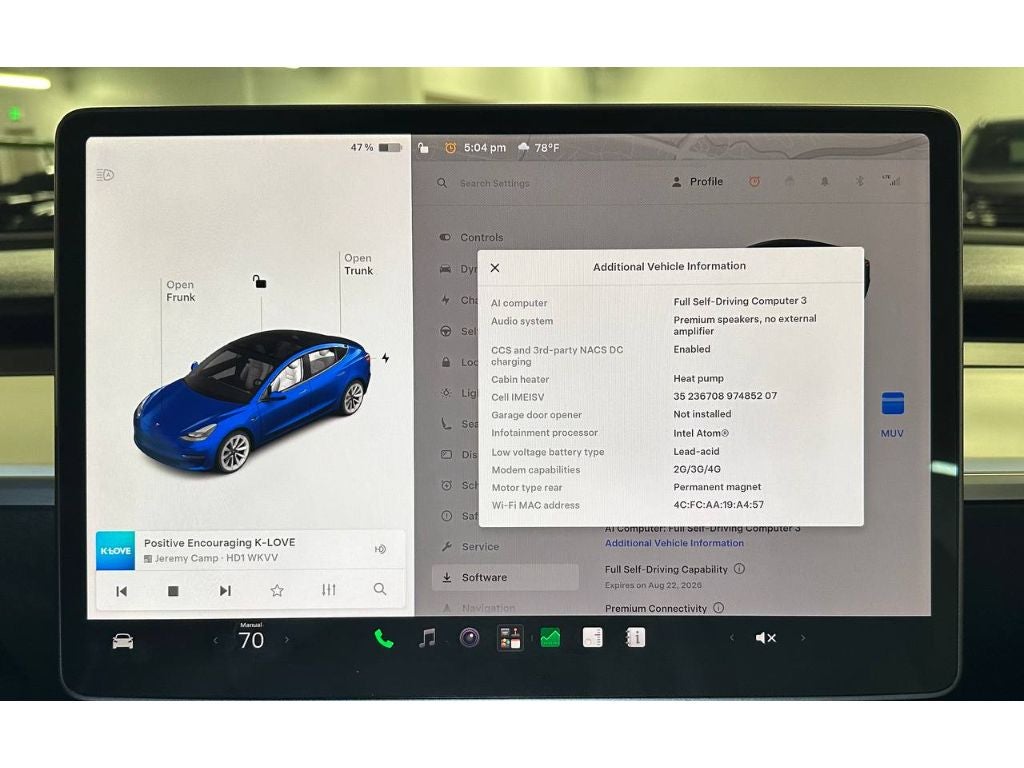Decrease cabin temperature with left arrow
Image resolution: width=1024 pixels, height=768 pixels.
click(216, 641)
